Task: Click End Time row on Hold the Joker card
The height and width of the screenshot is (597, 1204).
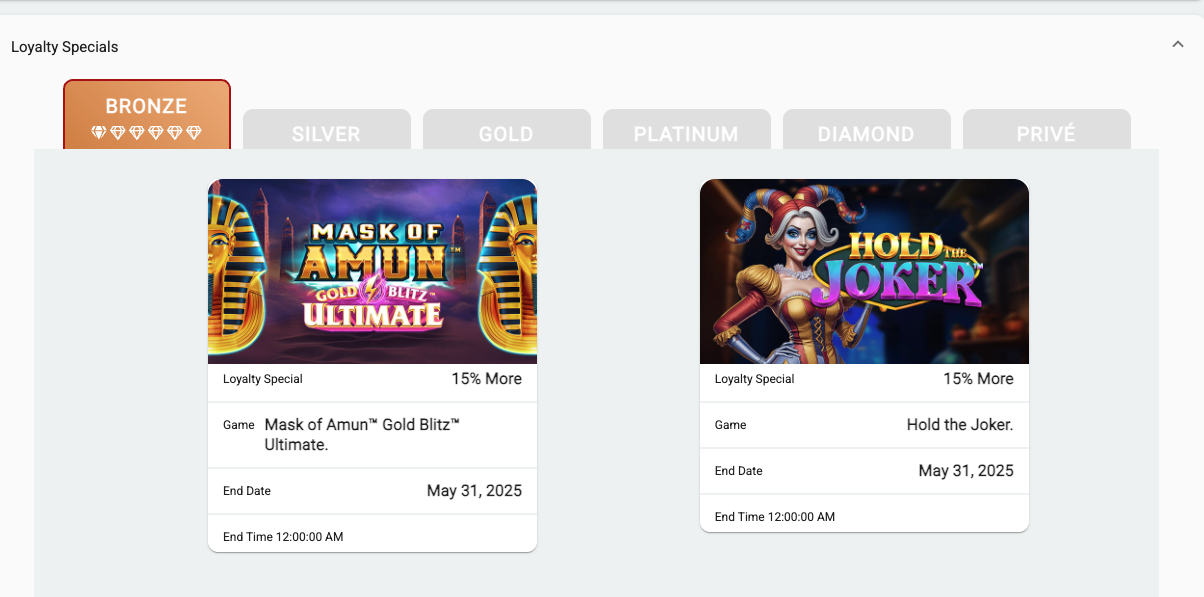Action: (x=864, y=517)
